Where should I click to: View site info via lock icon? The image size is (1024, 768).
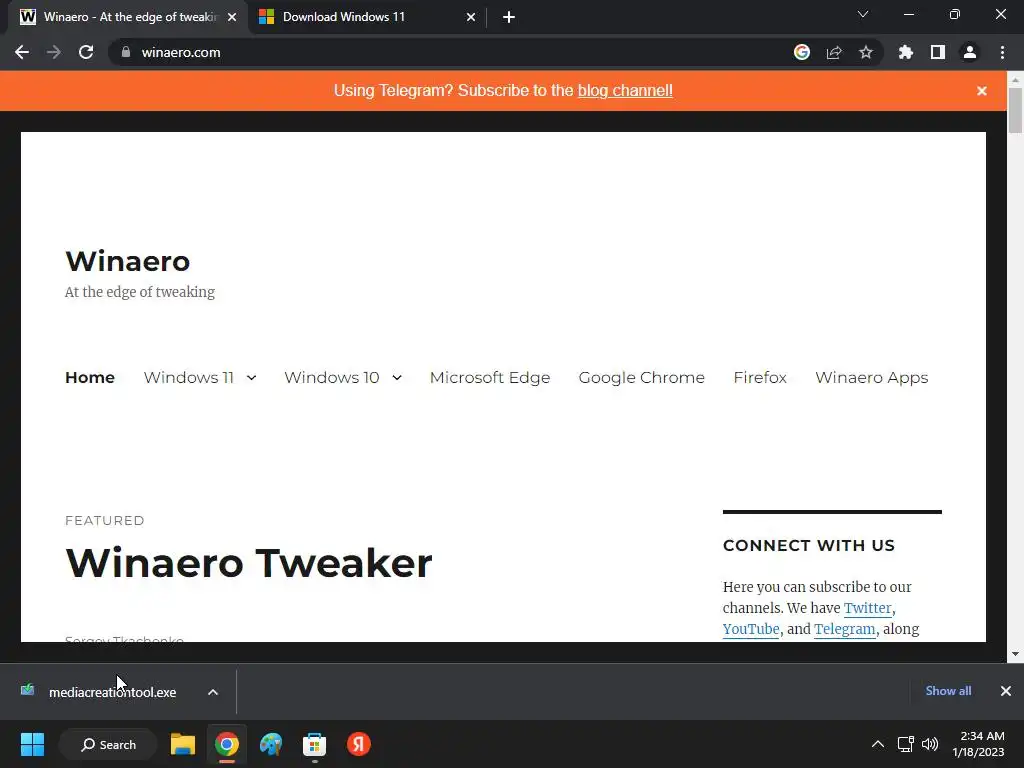[126, 52]
